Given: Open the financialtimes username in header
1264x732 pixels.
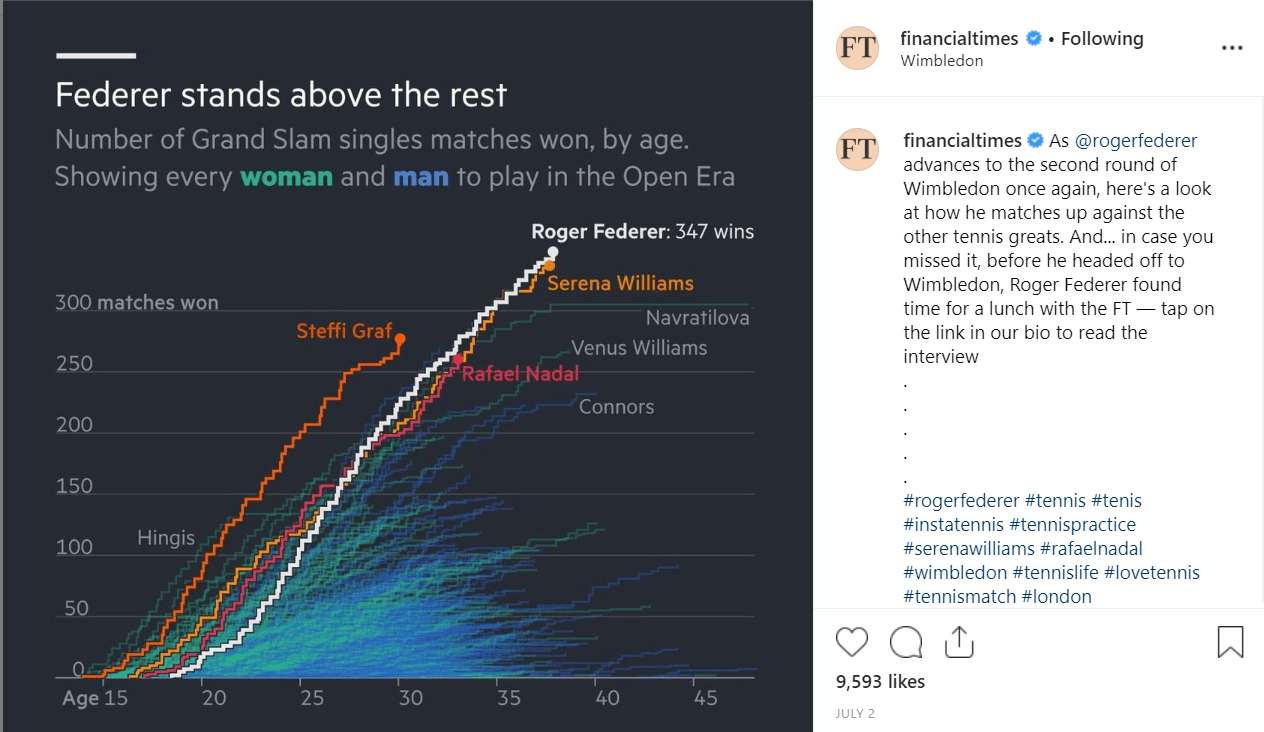Looking at the screenshot, I should click(x=959, y=39).
